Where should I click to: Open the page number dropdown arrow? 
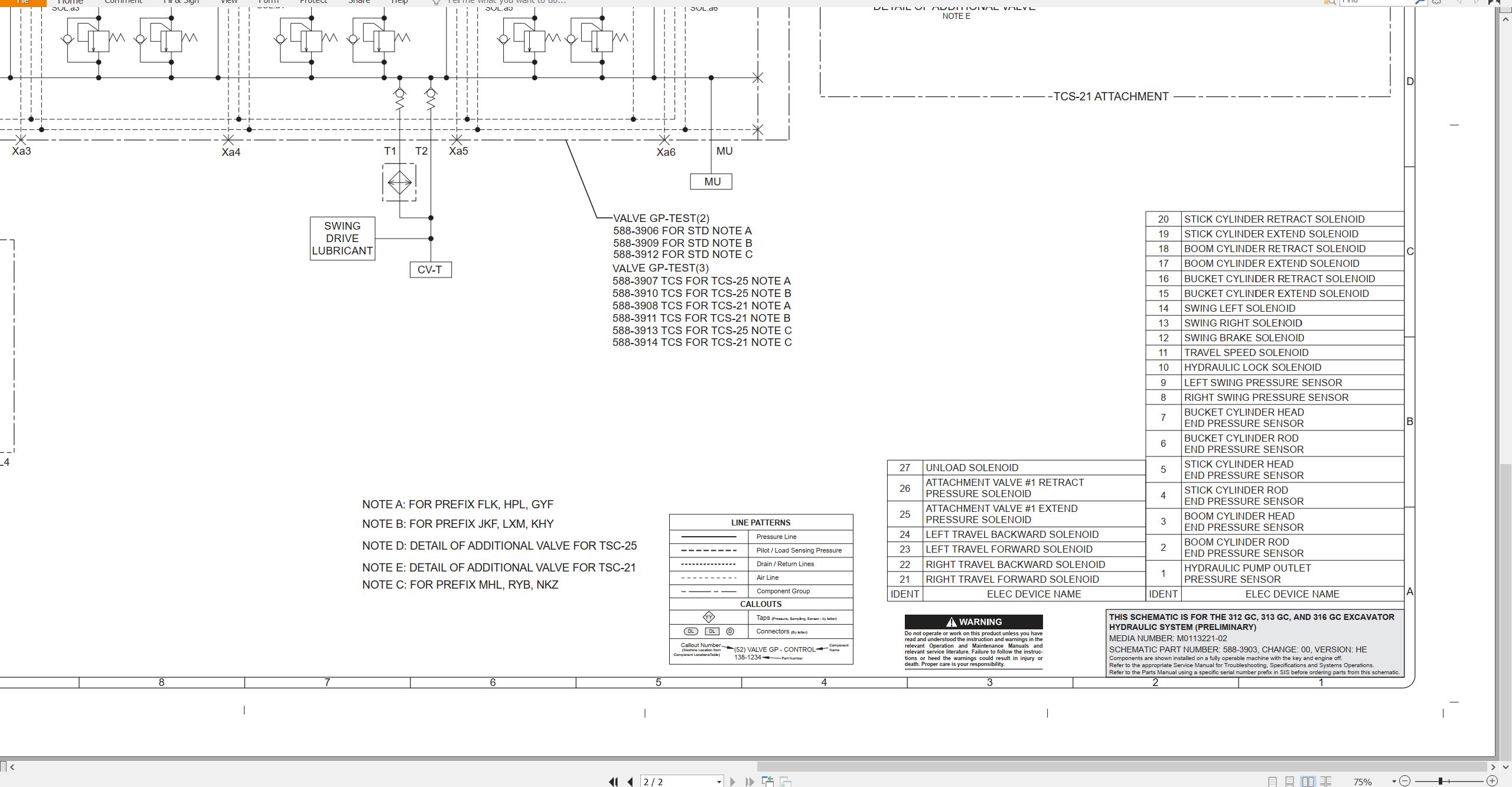click(x=719, y=782)
